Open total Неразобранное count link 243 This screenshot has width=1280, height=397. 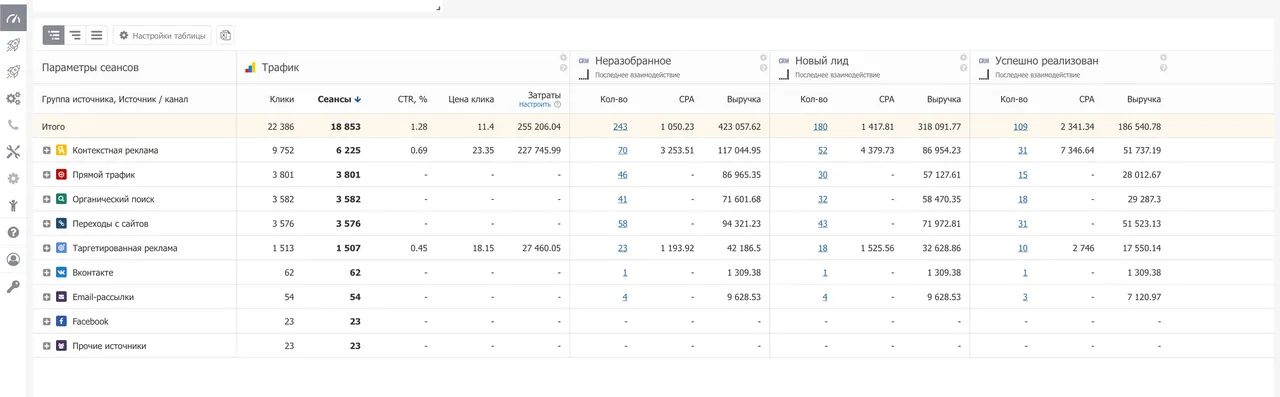pyautogui.click(x=620, y=127)
